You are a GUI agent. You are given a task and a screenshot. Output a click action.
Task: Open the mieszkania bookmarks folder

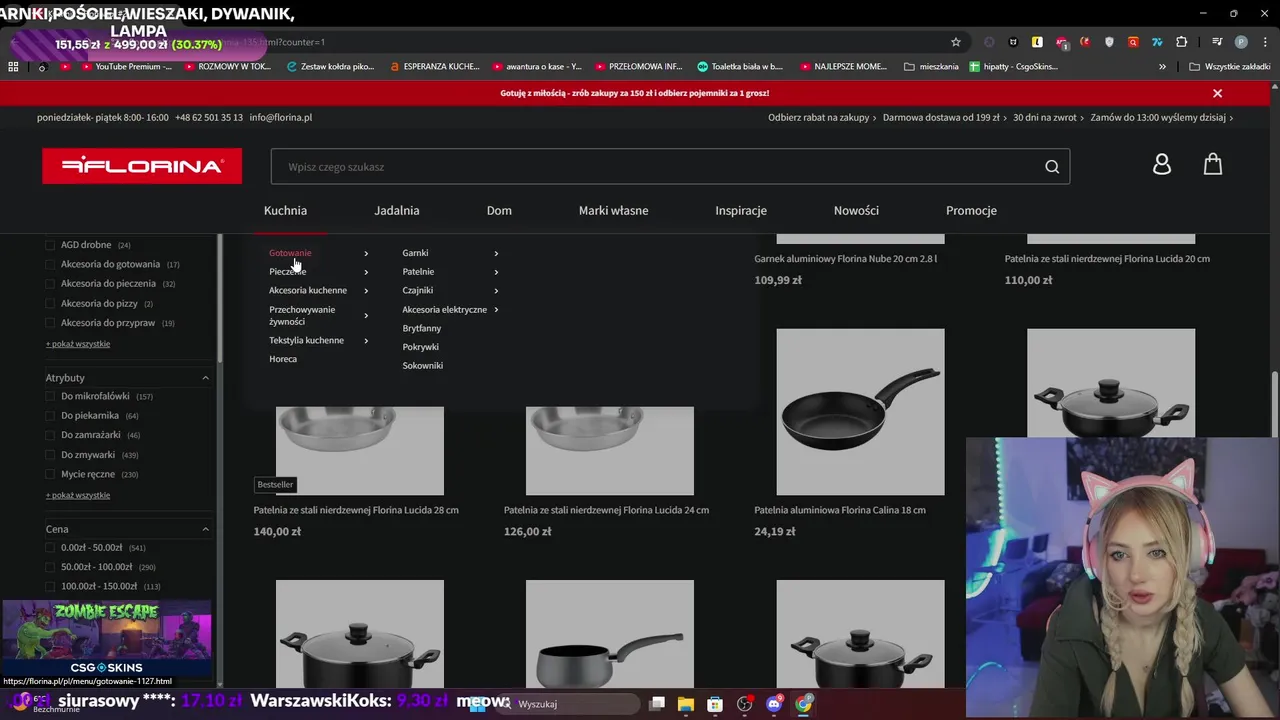[931, 67]
